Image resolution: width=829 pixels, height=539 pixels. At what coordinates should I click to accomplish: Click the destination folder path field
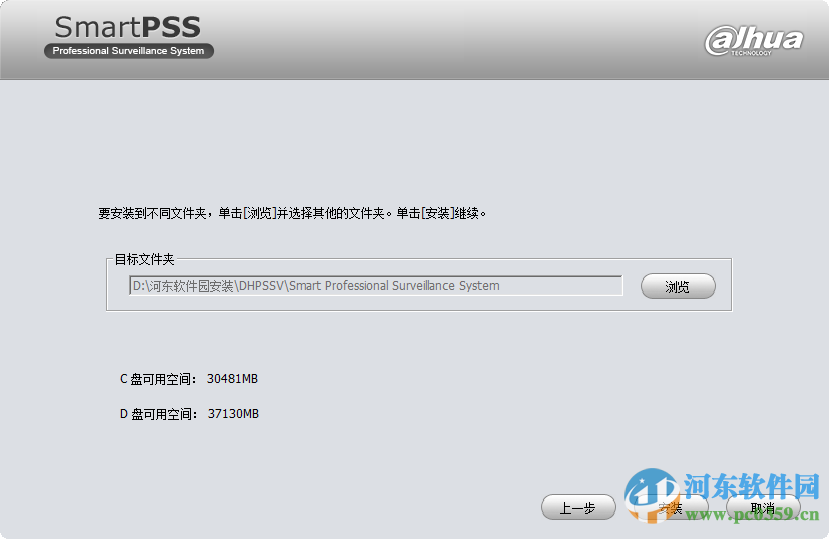(376, 286)
